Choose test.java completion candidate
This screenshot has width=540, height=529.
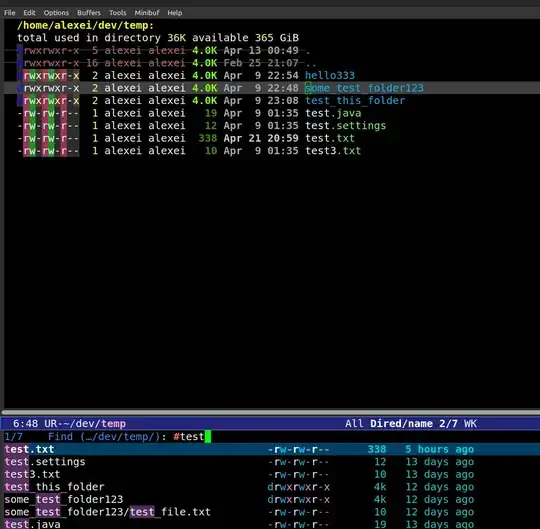point(270,524)
